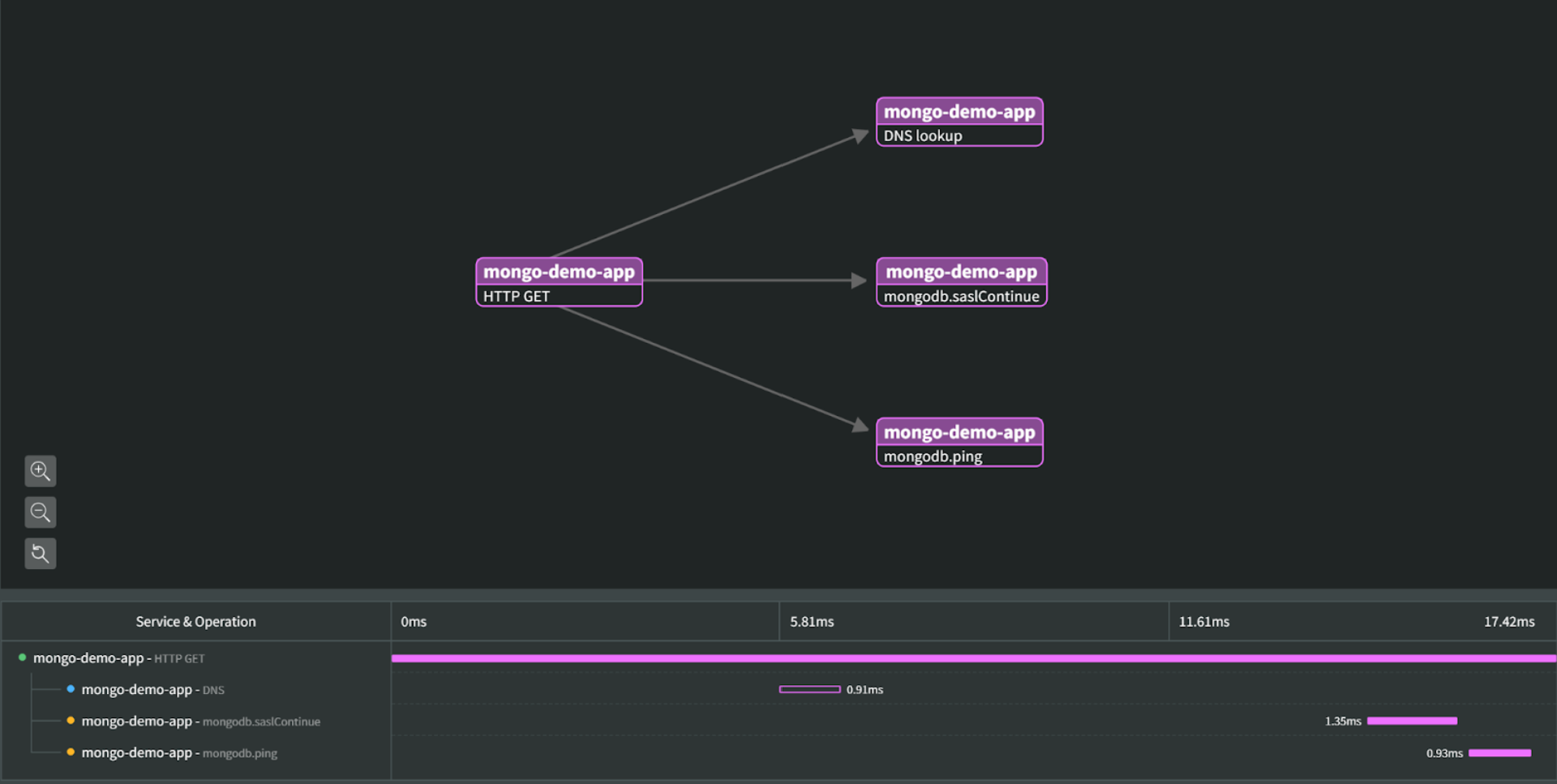
Task: Open the mongodb.saslContinue graph node
Action: [961, 282]
